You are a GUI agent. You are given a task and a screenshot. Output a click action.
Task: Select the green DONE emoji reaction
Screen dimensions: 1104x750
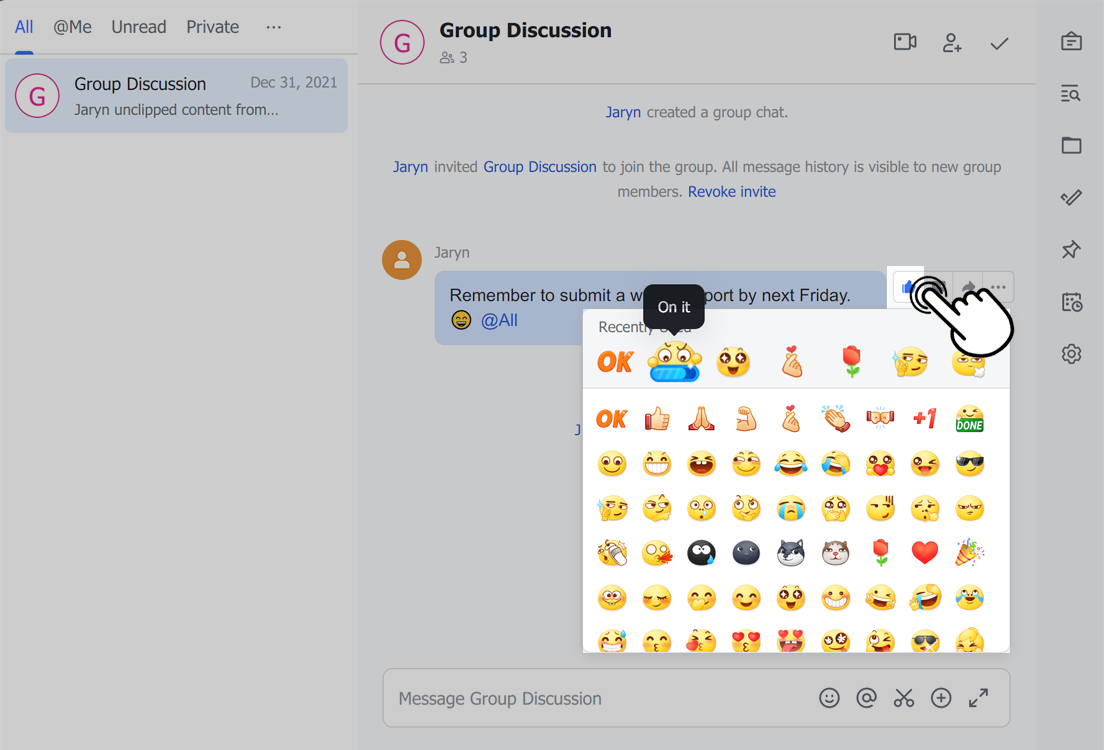pyautogui.click(x=969, y=419)
